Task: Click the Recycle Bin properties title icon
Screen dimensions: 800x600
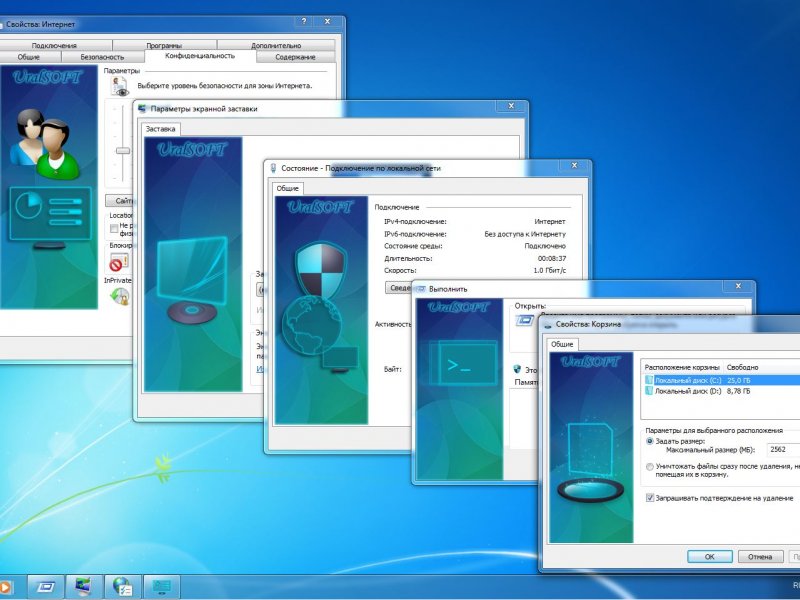Action: pos(548,324)
